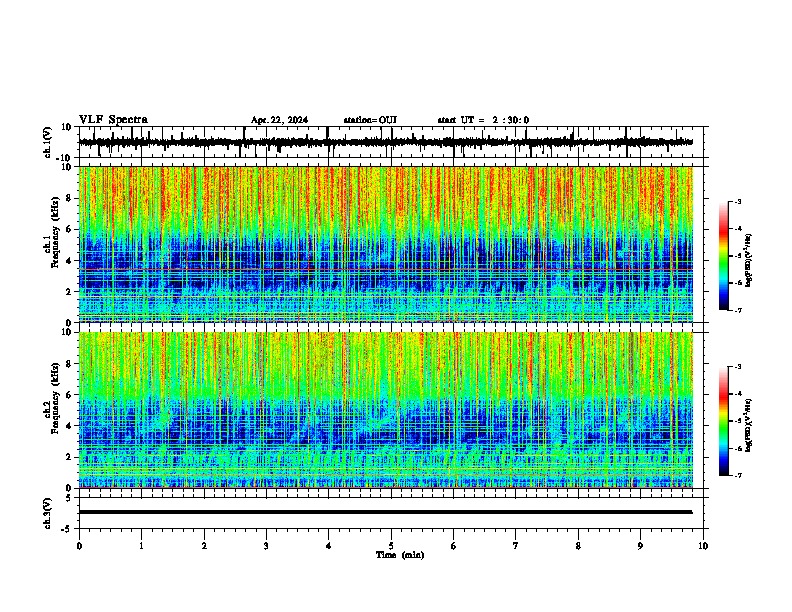Click the ch.1 spectrogram panel

pos(386,244)
